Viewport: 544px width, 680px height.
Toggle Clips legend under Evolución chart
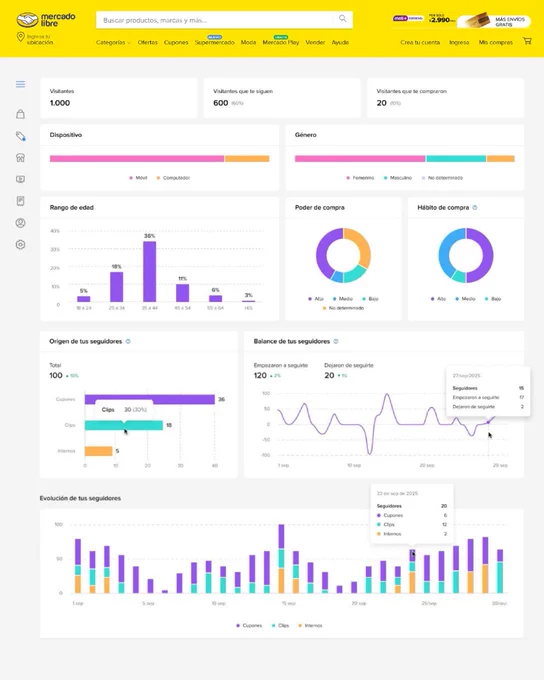tap(280, 625)
